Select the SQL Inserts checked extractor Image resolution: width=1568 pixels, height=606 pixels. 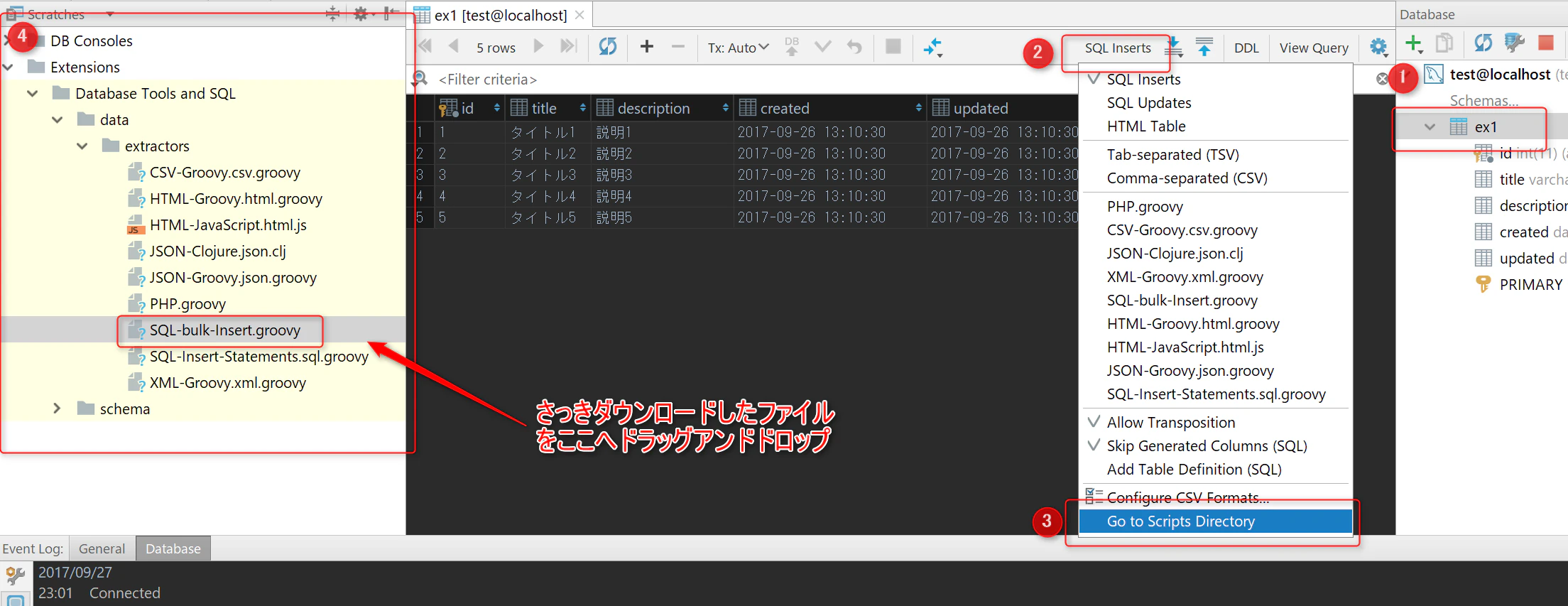[1143, 80]
